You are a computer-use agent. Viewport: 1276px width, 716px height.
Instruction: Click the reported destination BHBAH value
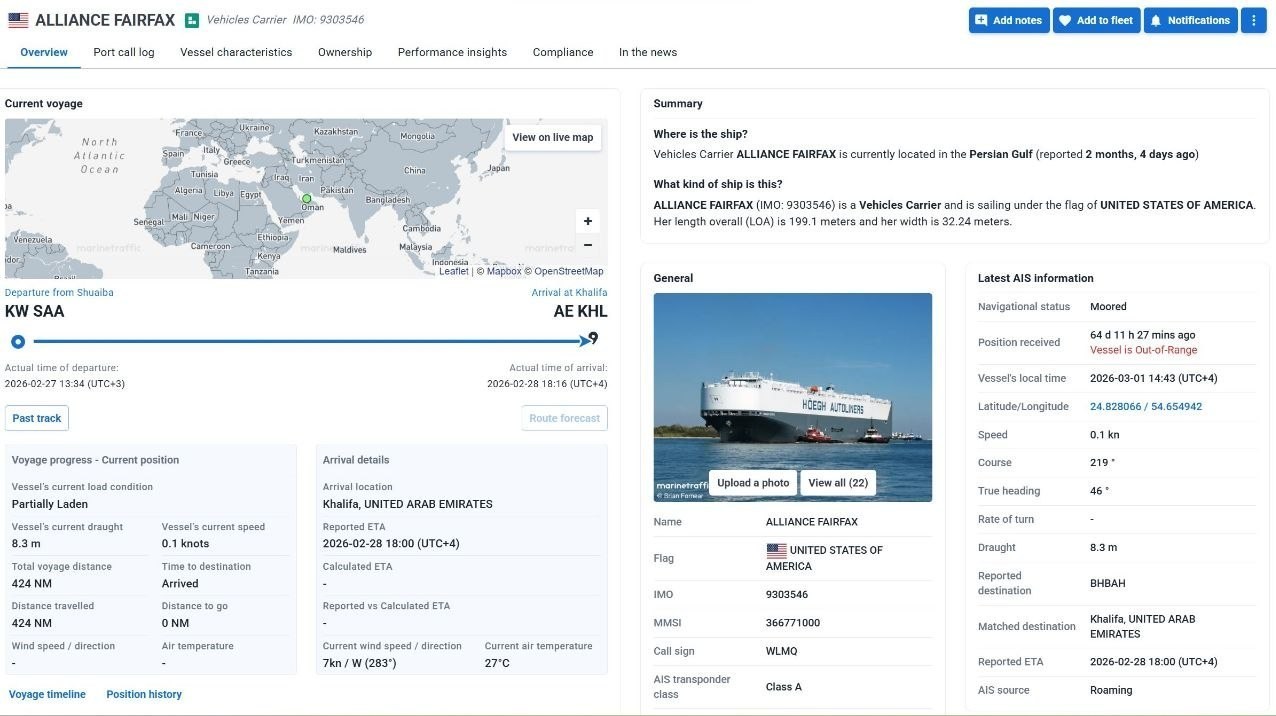[1108, 583]
